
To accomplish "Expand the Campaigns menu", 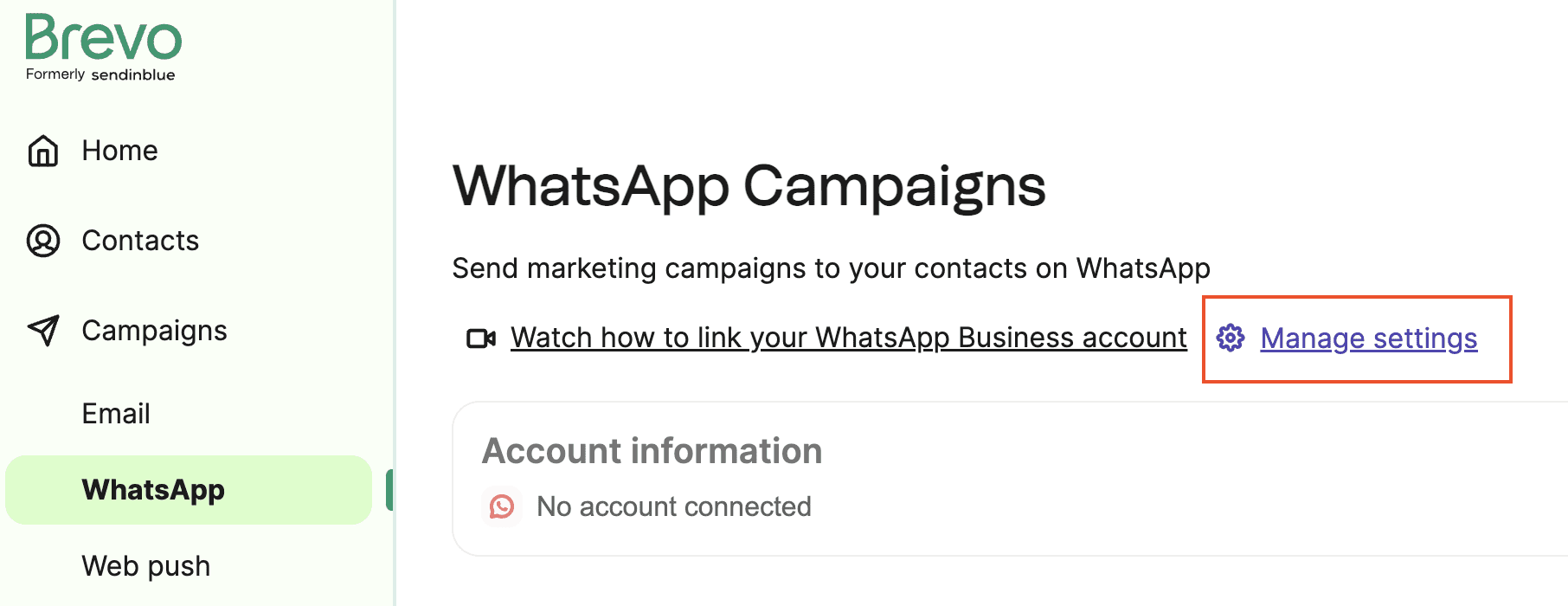I will pos(154,330).
